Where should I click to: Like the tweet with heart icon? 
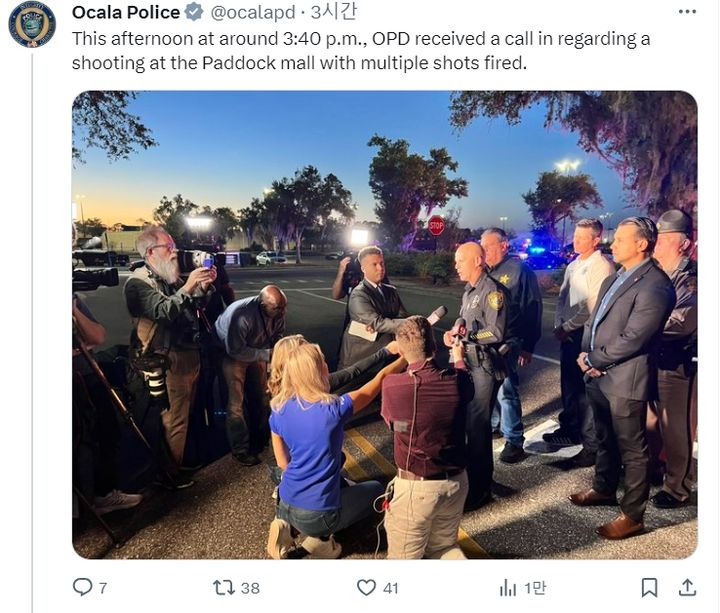tap(366, 587)
